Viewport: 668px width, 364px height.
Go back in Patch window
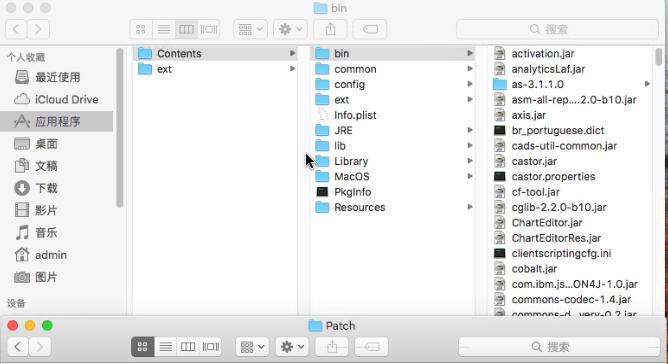[x=17, y=347]
